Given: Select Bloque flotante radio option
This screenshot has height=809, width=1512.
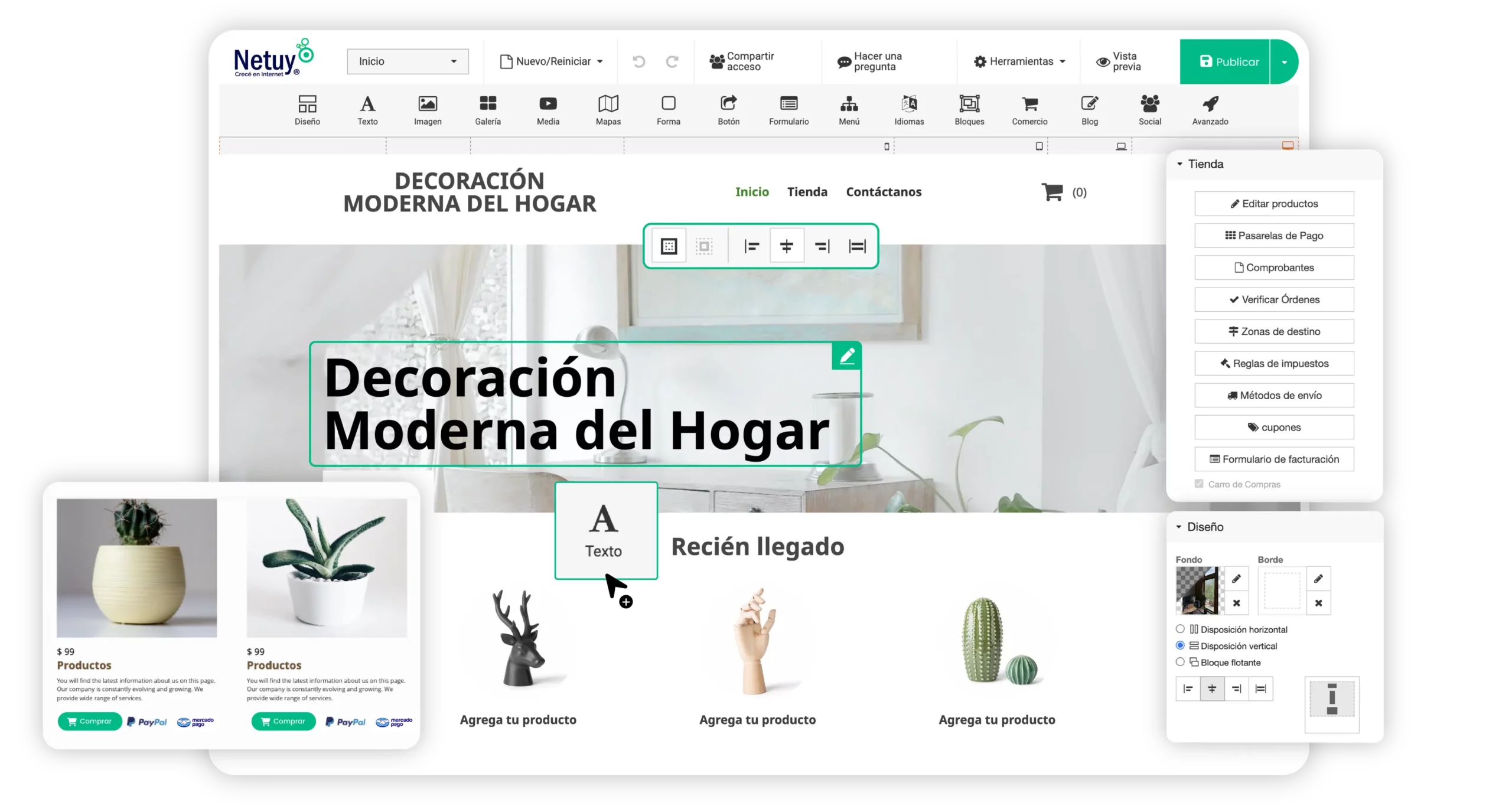Looking at the screenshot, I should [1179, 662].
